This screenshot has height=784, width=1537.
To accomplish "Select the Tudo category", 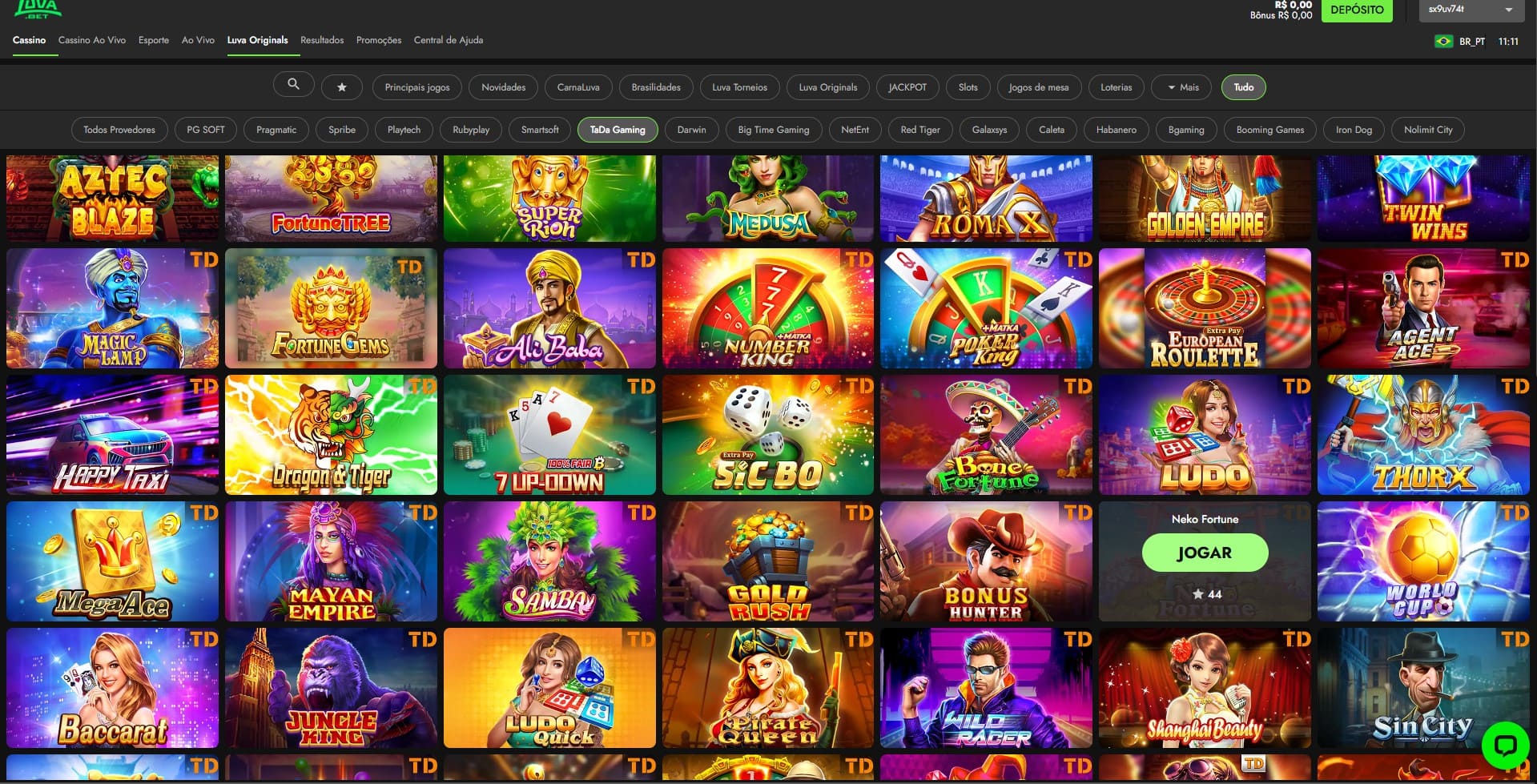I will coord(1244,87).
